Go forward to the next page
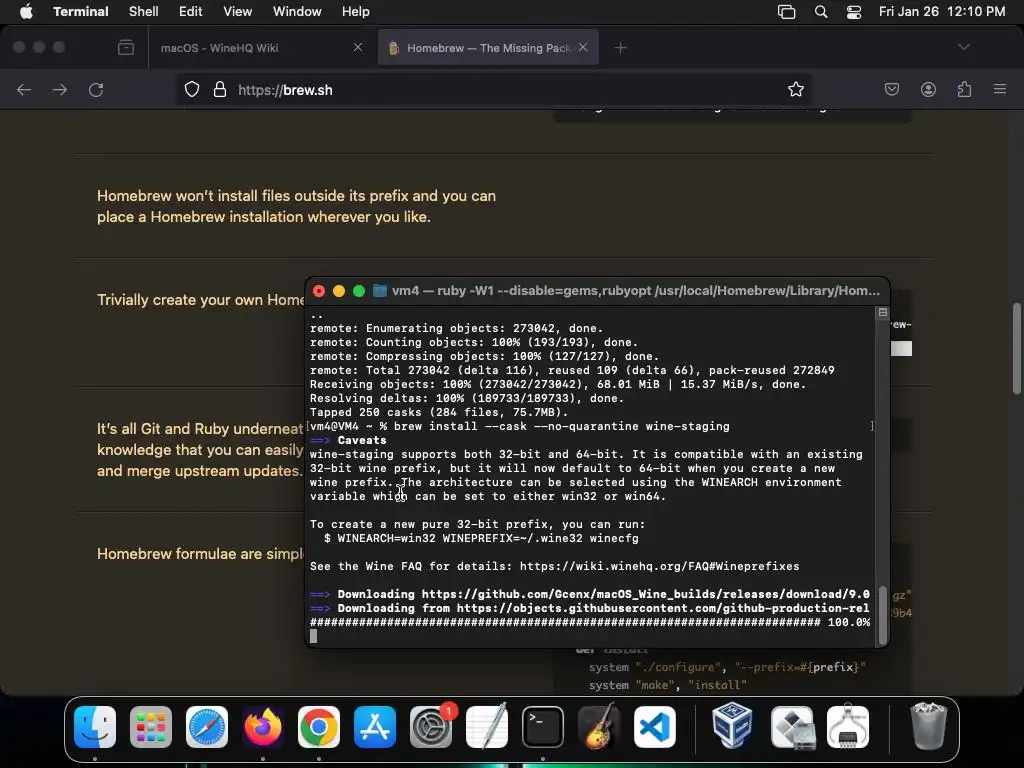The image size is (1024, 768). 60,89
